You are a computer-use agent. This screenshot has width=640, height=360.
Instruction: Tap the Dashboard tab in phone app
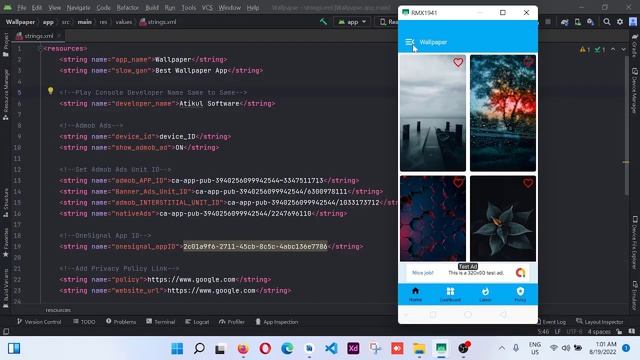(450, 294)
